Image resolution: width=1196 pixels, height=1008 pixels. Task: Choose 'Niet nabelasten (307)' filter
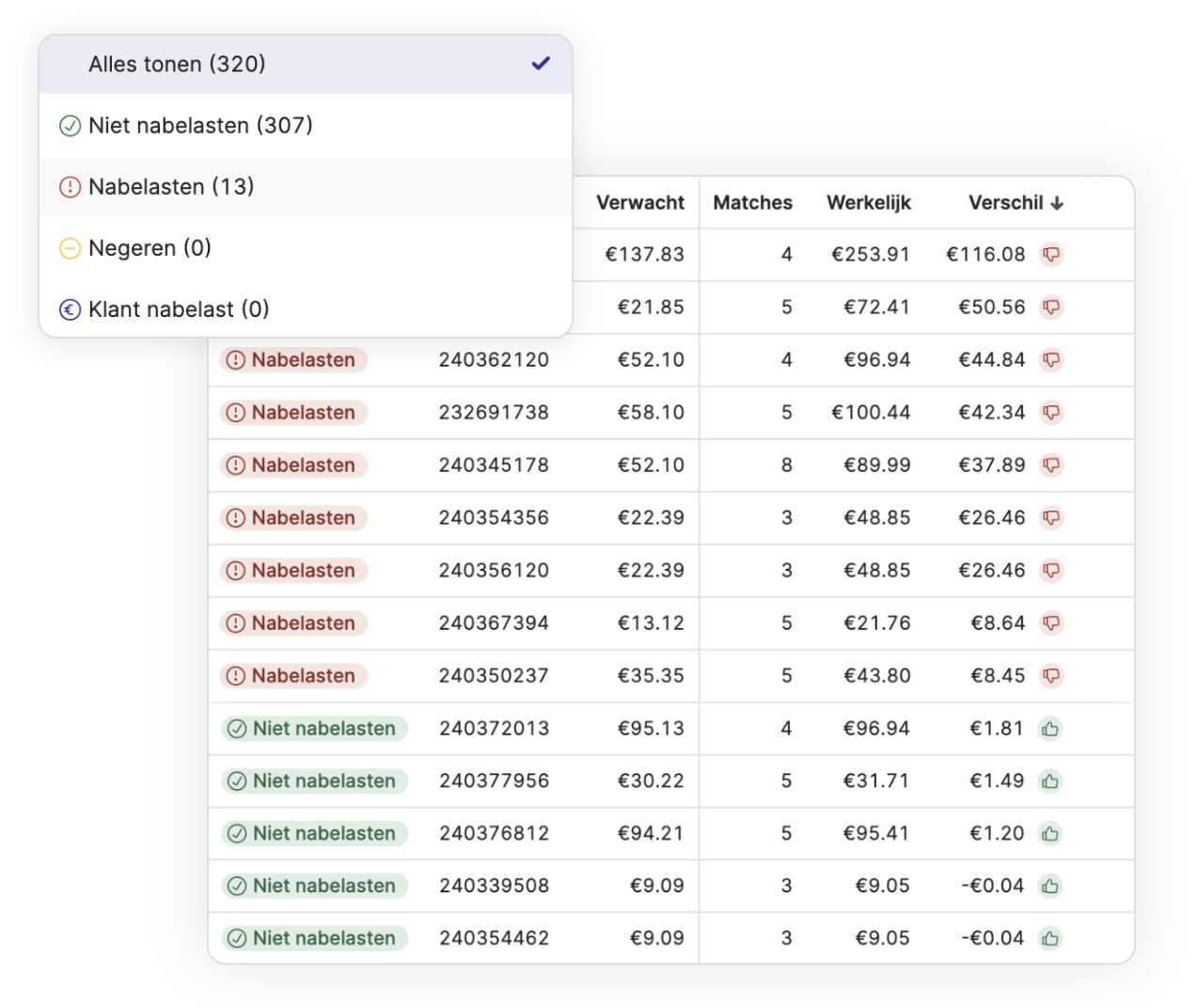point(306,125)
